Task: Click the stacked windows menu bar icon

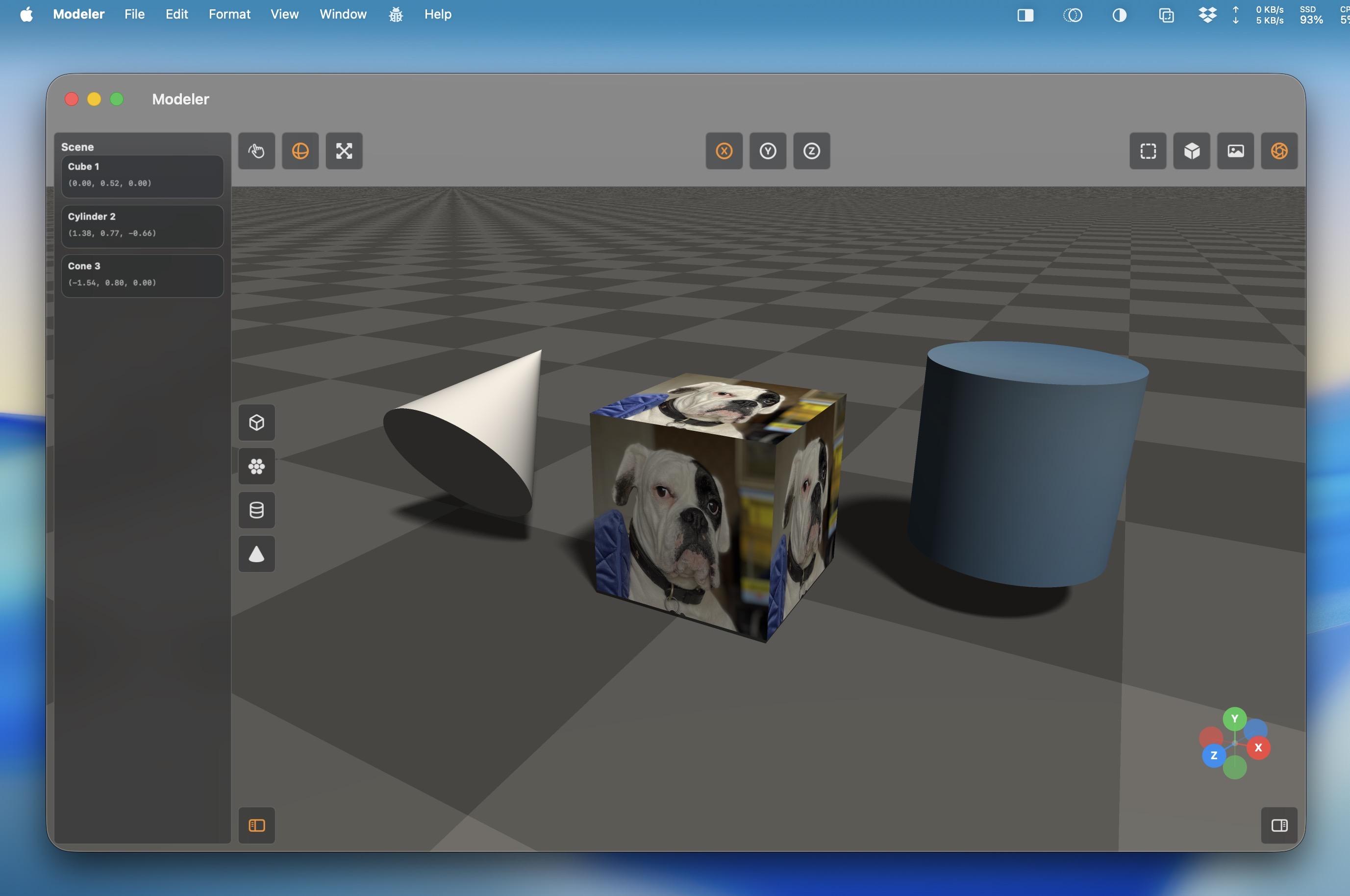Action: [x=1166, y=15]
